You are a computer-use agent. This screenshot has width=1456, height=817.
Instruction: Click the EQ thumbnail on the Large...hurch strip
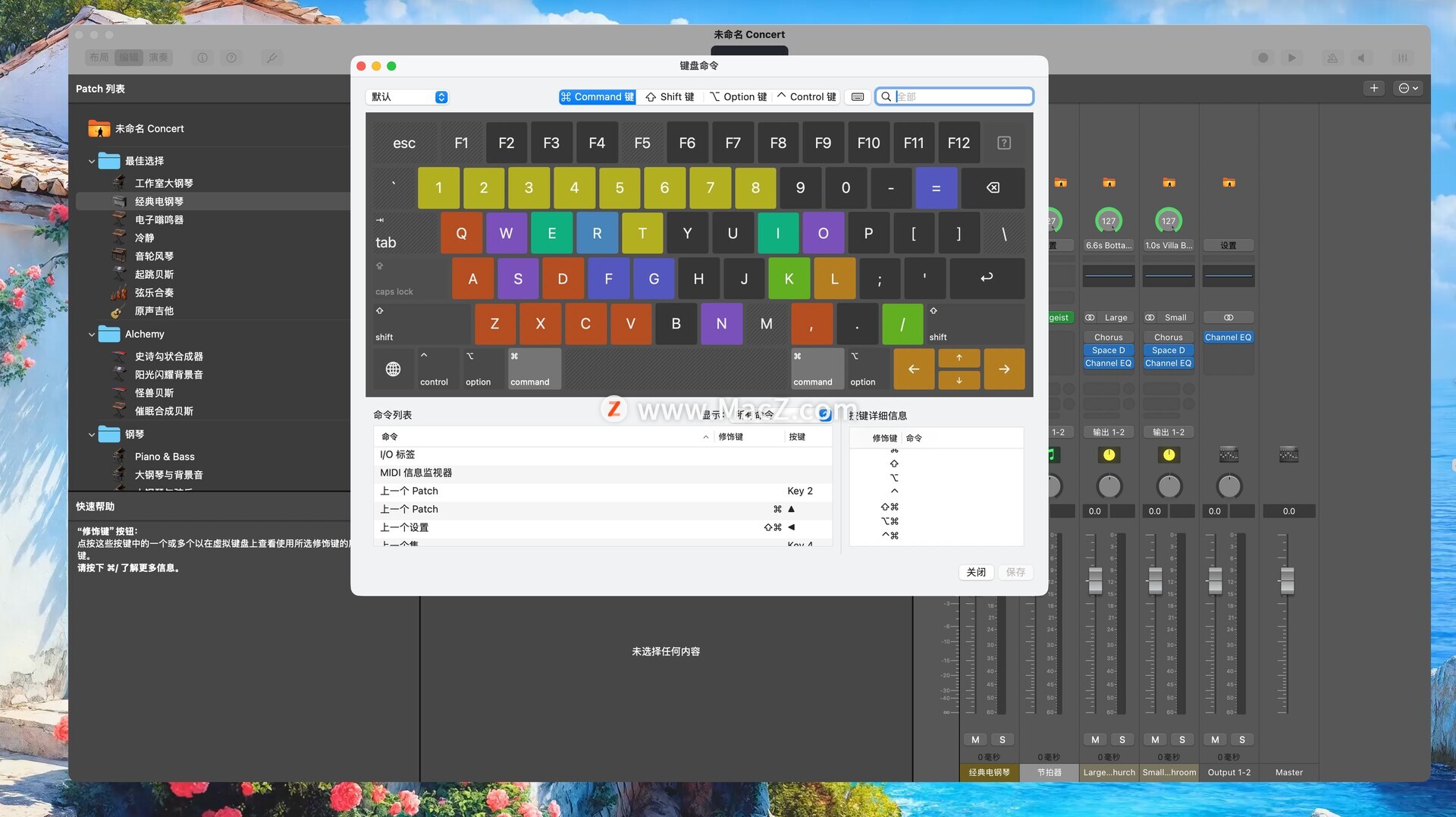tap(1109, 275)
